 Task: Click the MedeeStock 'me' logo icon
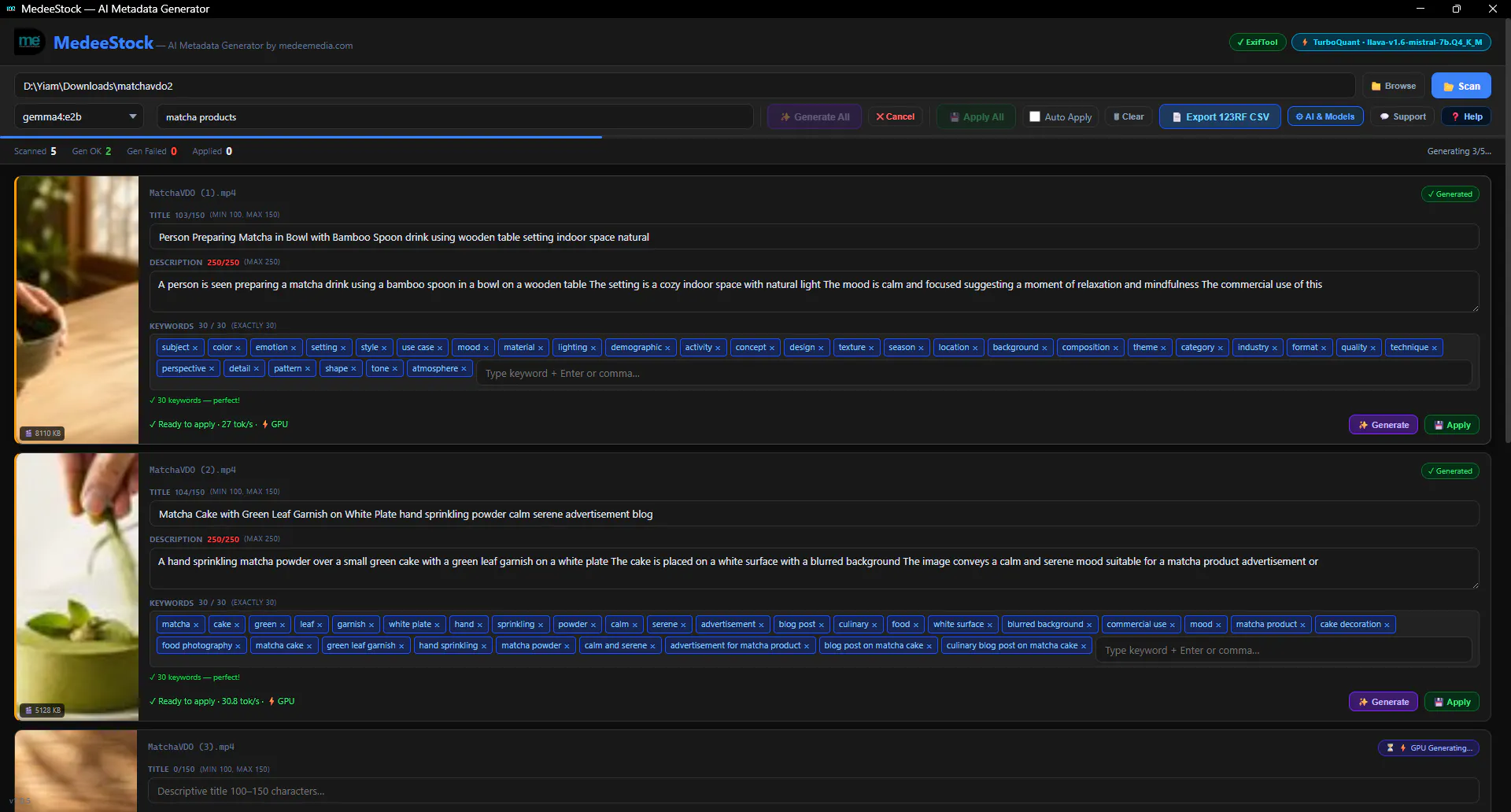coord(29,42)
